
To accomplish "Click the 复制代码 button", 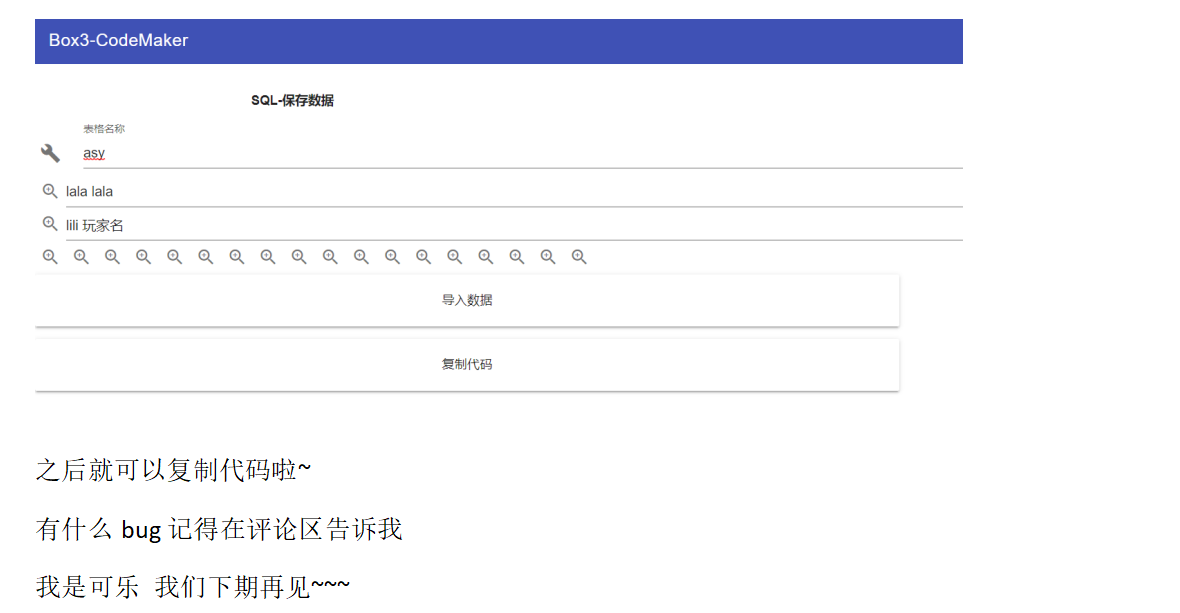I will point(467,365).
